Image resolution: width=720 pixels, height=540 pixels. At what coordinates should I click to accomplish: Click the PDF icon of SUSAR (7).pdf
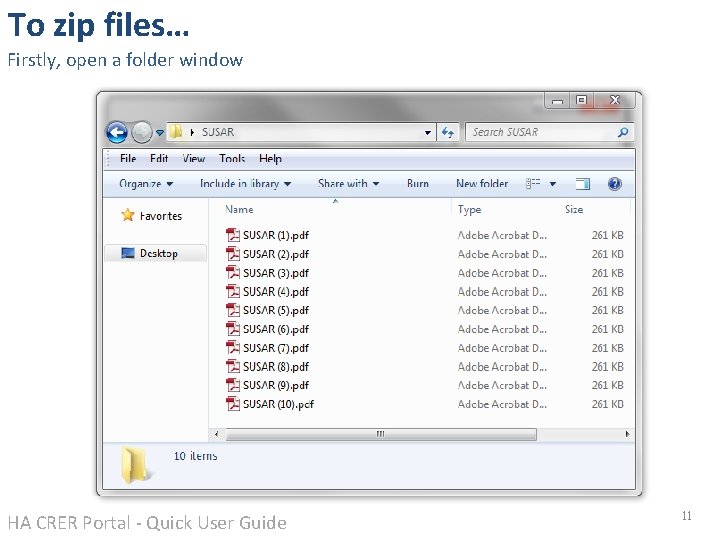click(233, 348)
